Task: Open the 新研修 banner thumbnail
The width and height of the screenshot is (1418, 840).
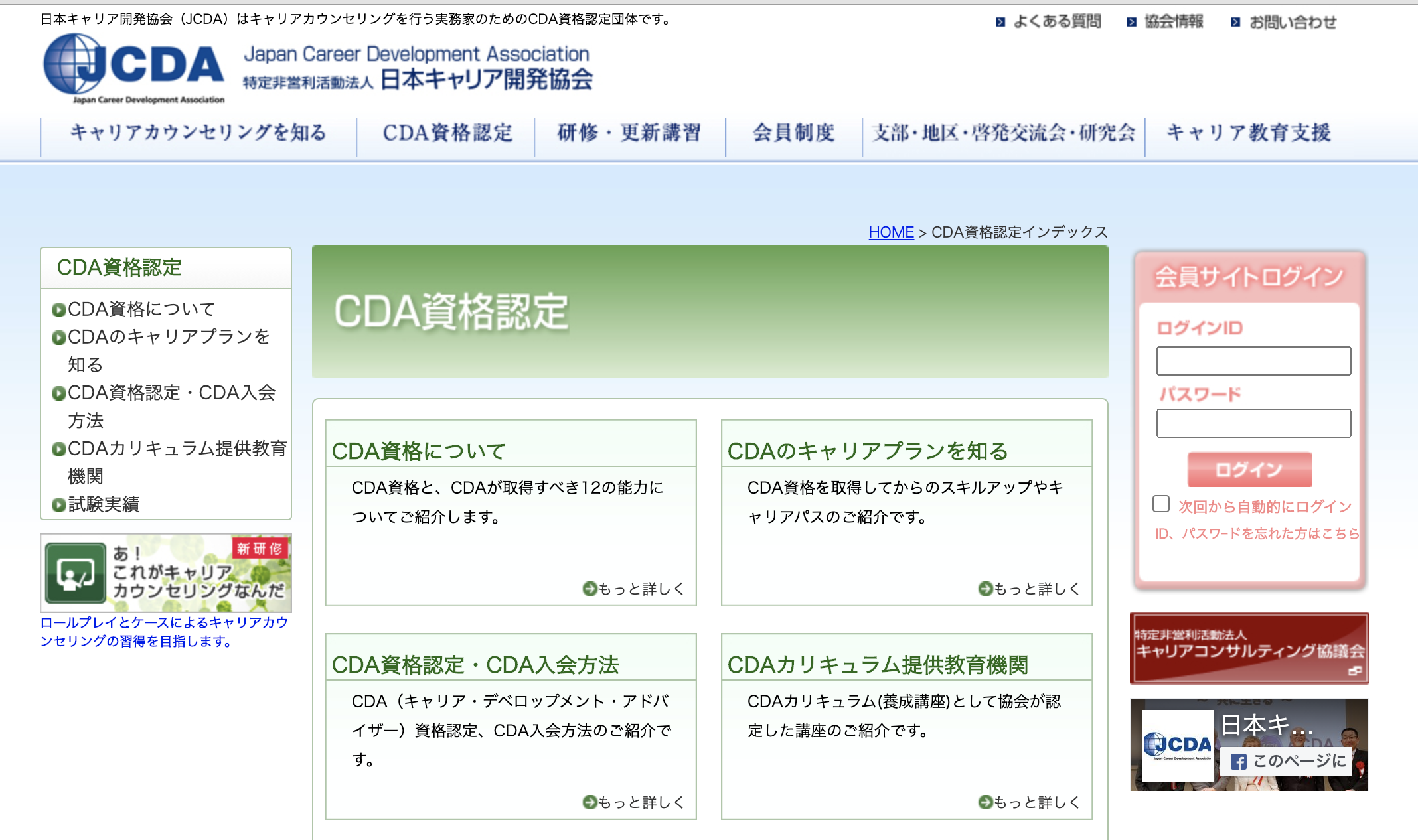Action: pyautogui.click(x=166, y=573)
